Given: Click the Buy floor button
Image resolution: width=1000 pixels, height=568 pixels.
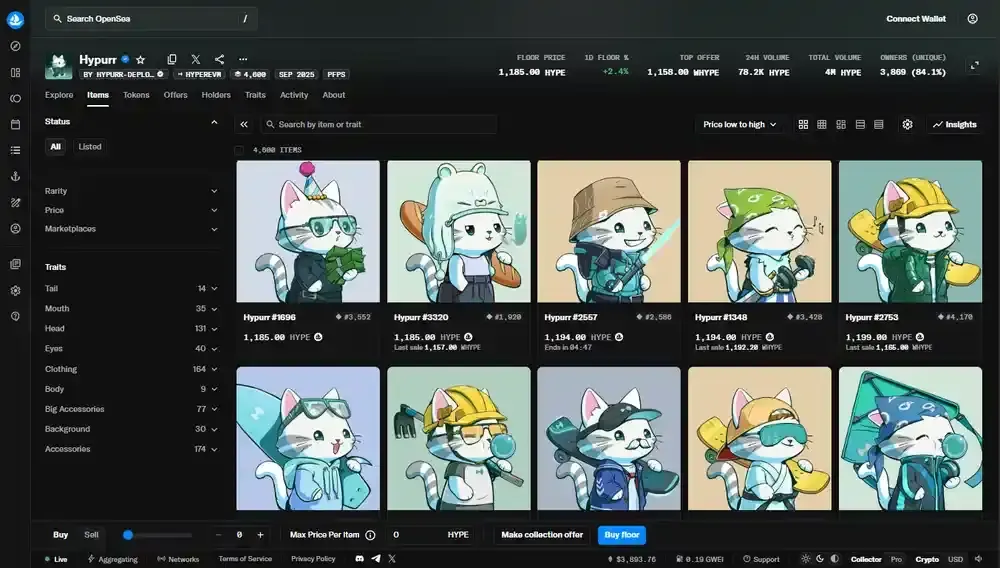Looking at the screenshot, I should (x=622, y=535).
